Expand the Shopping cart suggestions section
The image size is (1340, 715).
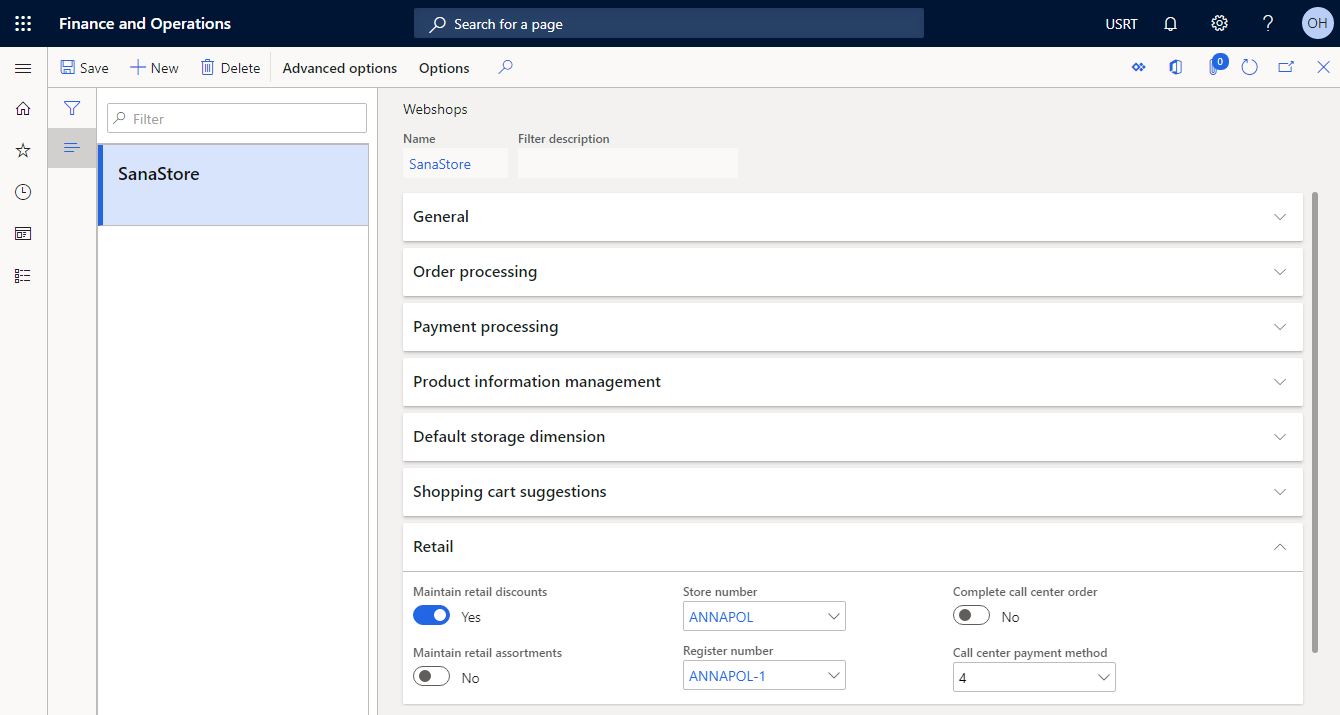[853, 492]
